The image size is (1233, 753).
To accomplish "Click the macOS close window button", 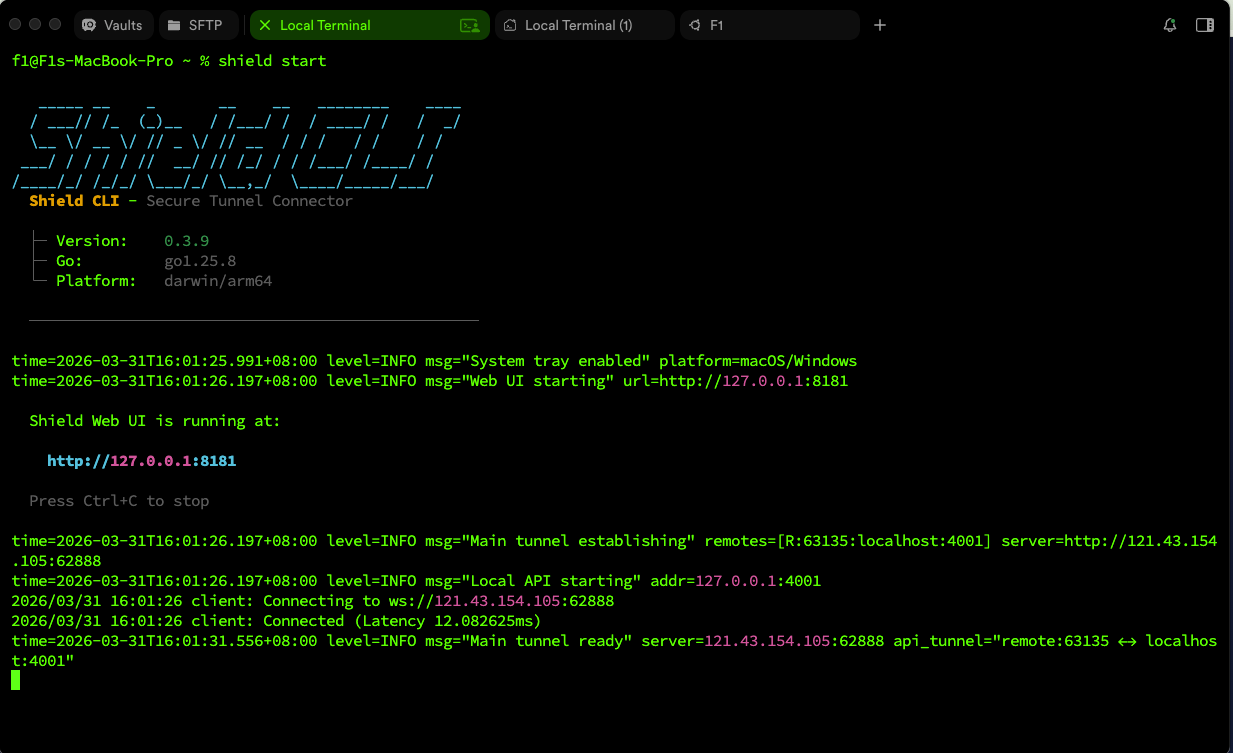I will pos(17,24).
